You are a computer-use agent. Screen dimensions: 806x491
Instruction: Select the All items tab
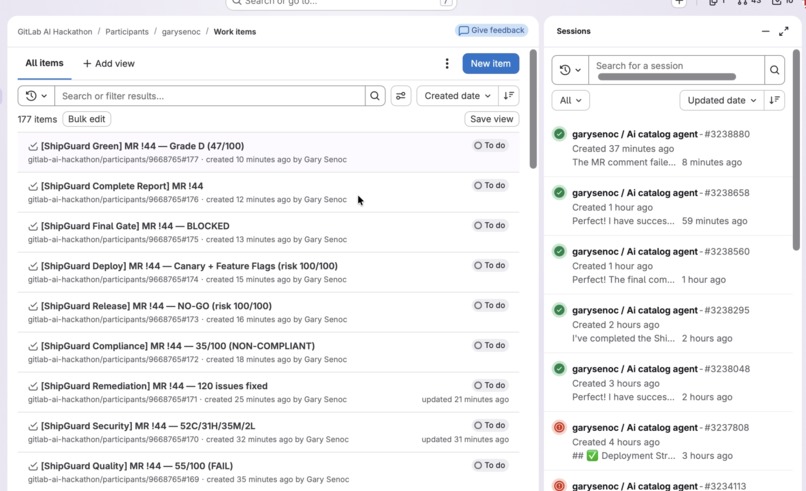pos(44,63)
